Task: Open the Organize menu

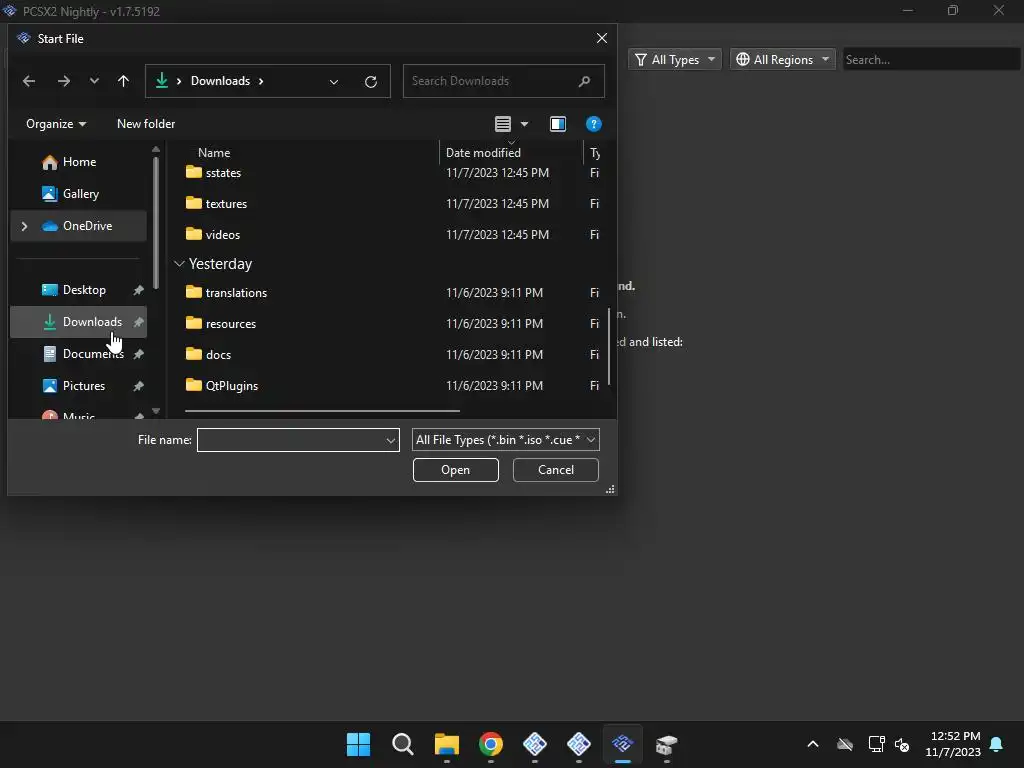Action: (56, 124)
